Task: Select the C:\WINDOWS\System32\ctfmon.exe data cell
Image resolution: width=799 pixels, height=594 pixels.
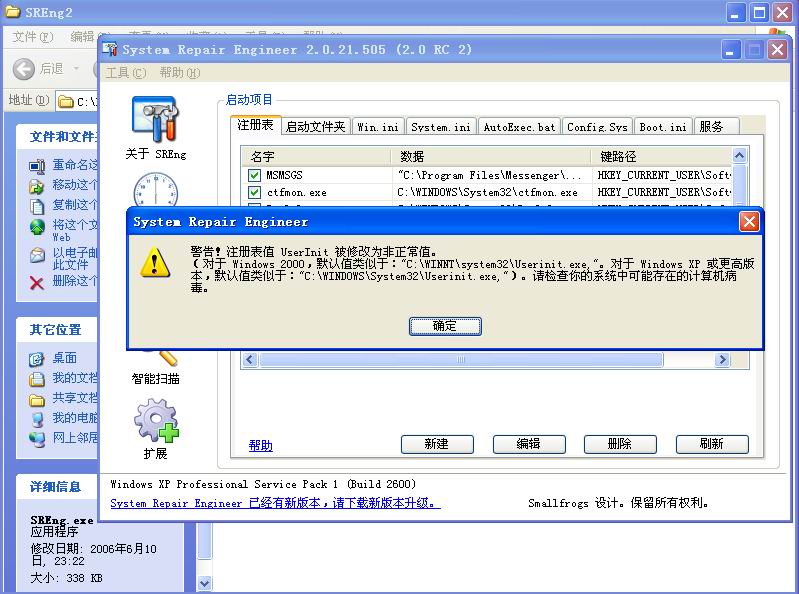Action: click(x=487, y=193)
